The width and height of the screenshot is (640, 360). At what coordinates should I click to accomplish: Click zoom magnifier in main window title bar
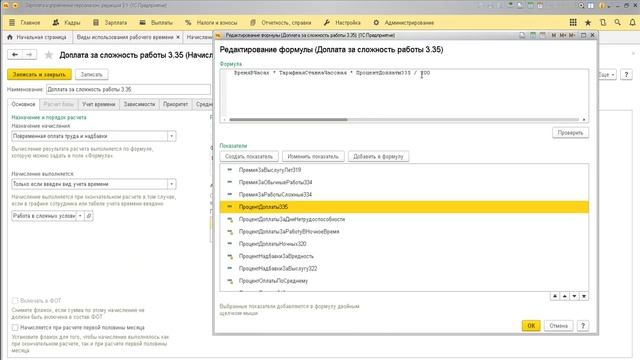tap(581, 6)
